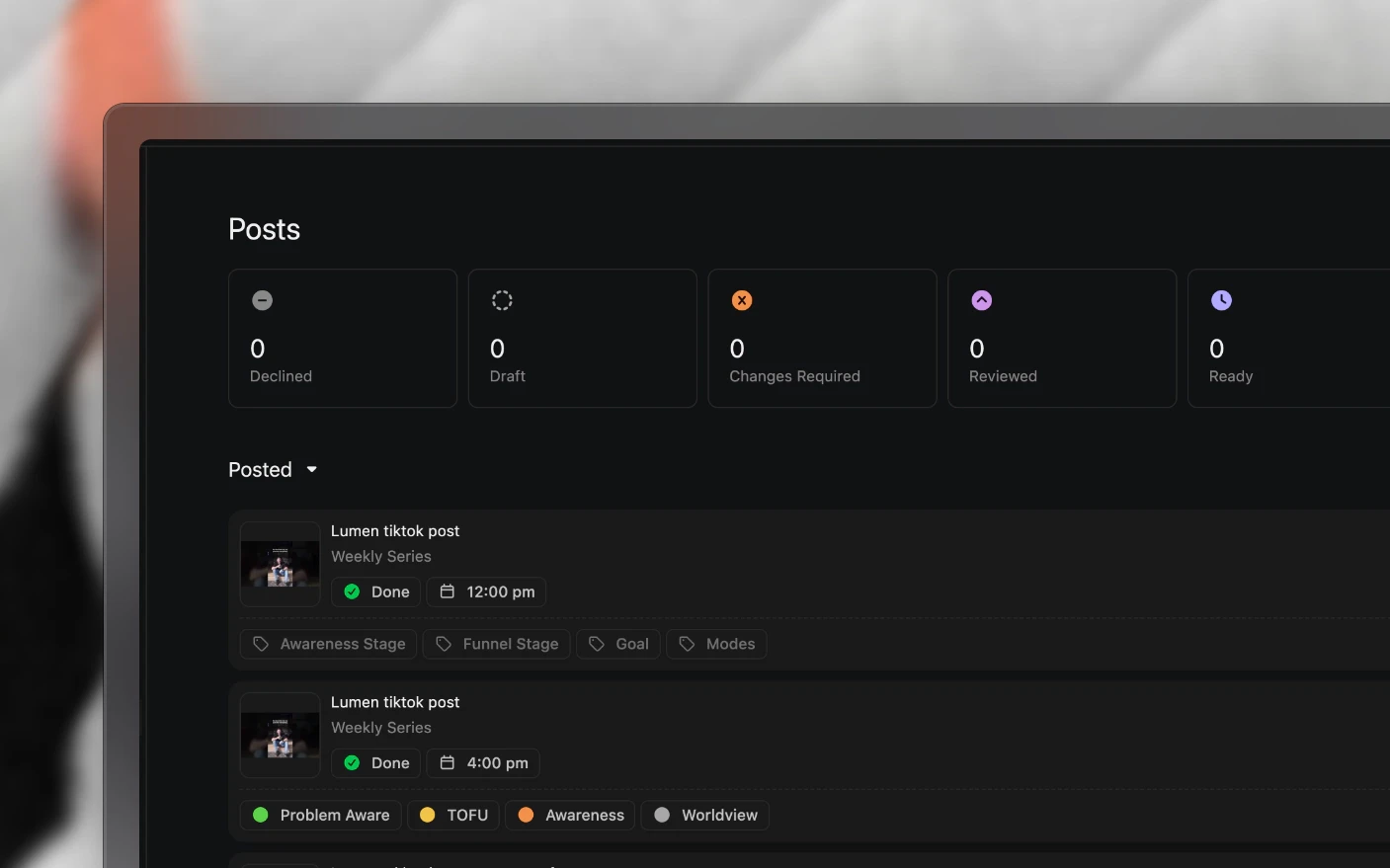Click the Posts page heading

(264, 229)
